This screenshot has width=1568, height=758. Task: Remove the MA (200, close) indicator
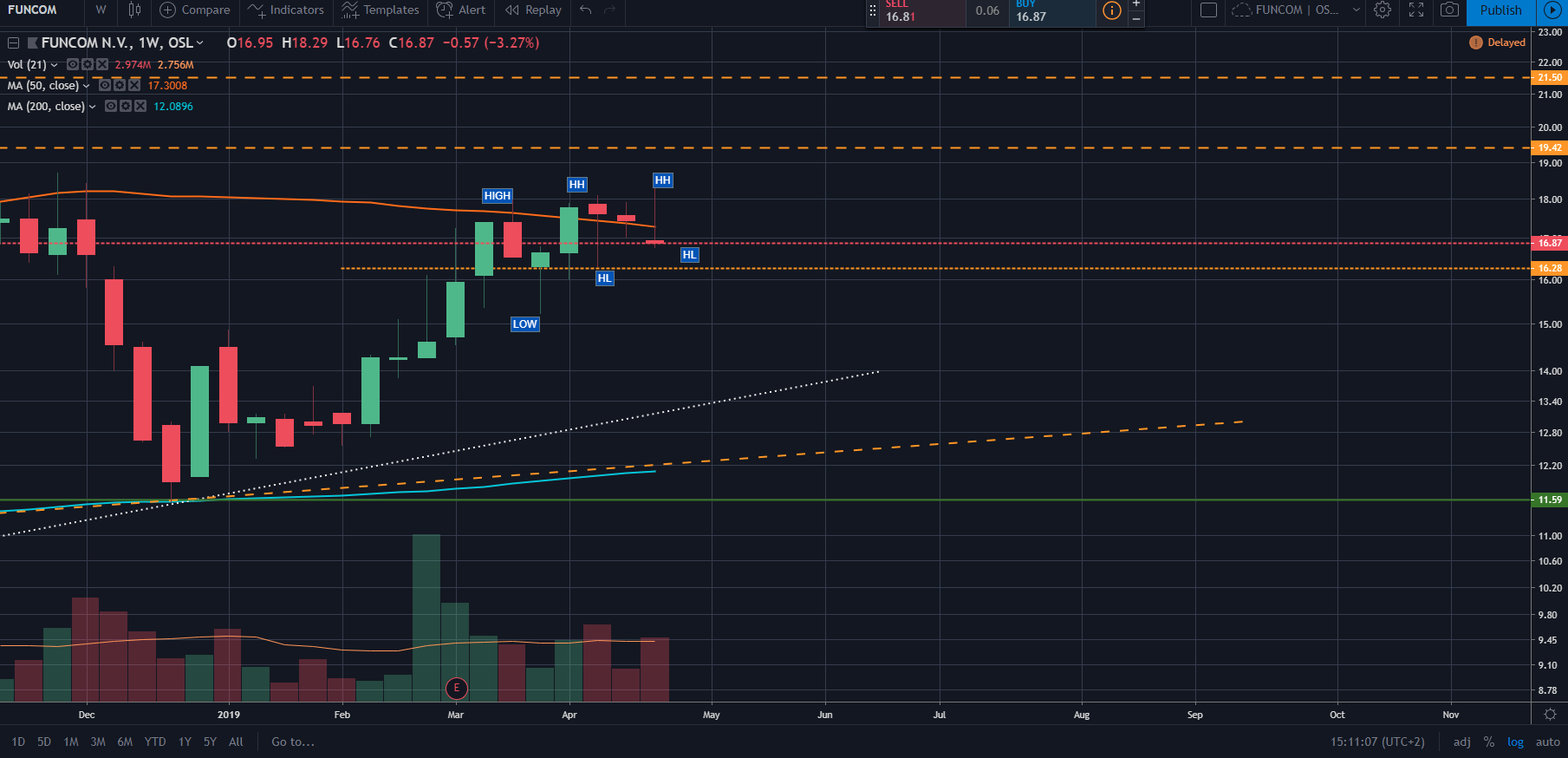pos(140,106)
